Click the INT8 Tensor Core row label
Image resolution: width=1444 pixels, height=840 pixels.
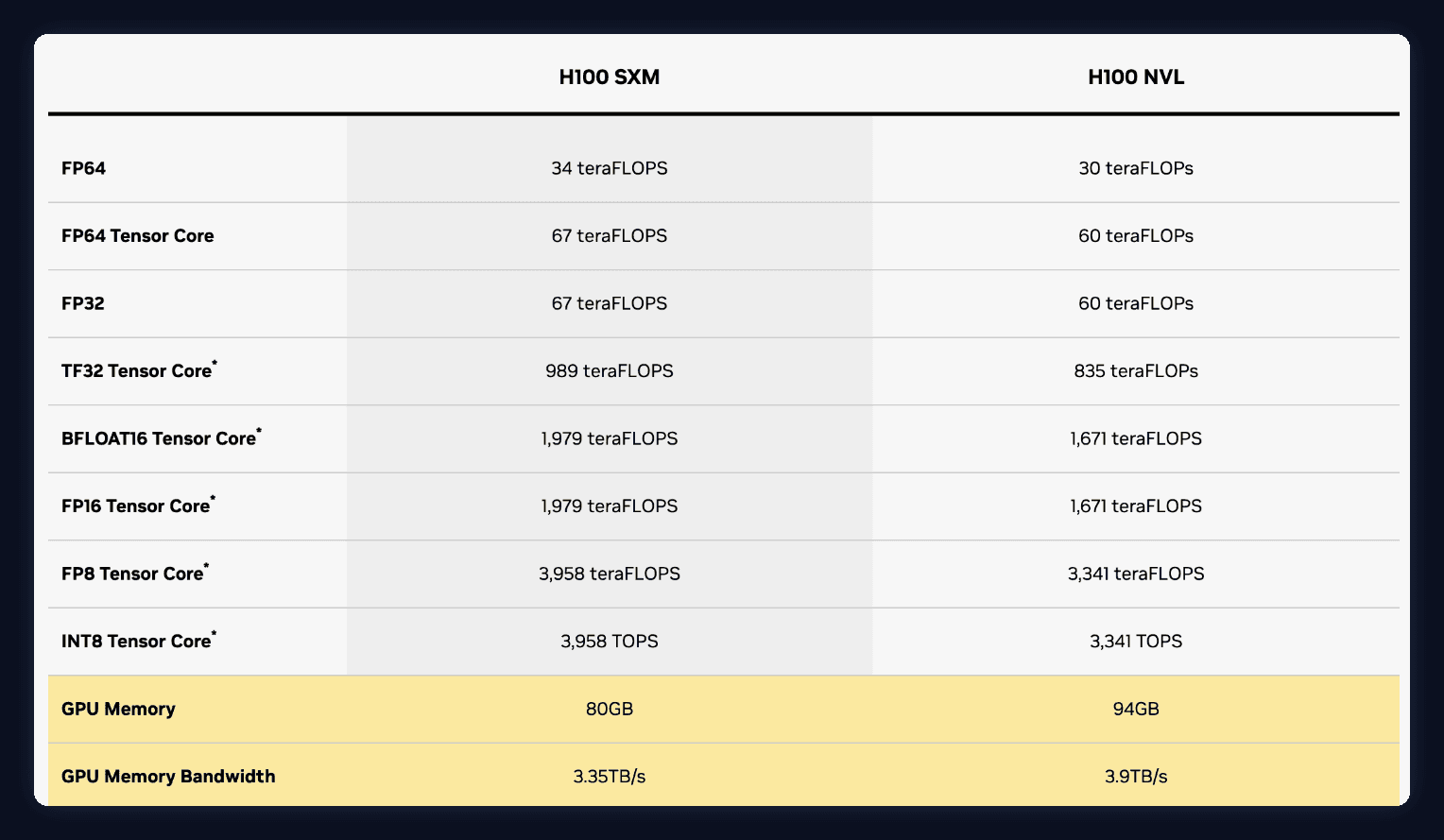coord(139,640)
